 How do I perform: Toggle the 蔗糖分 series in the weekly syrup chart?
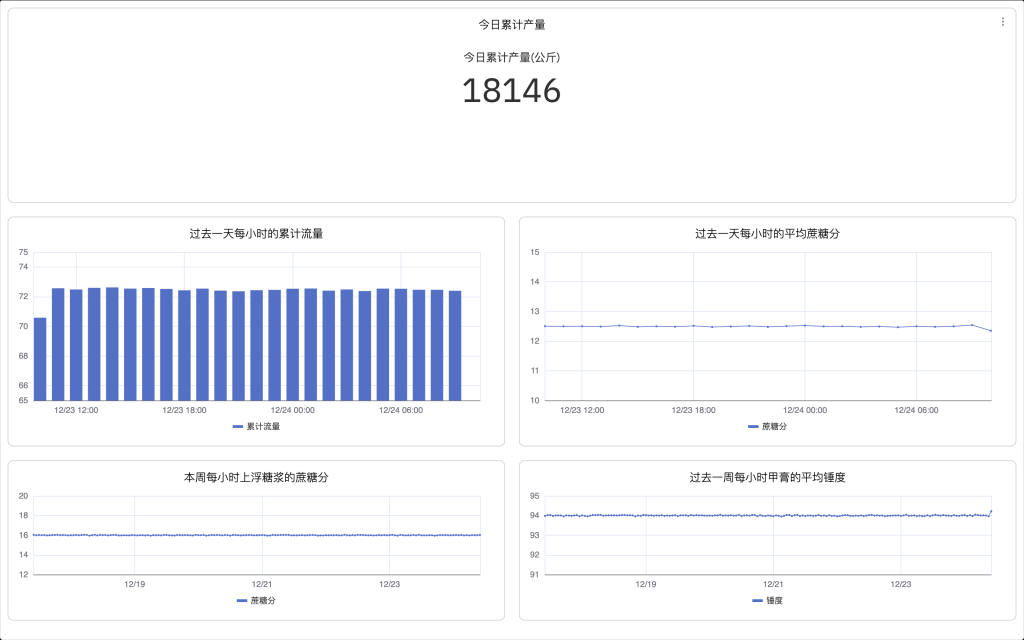[244, 600]
